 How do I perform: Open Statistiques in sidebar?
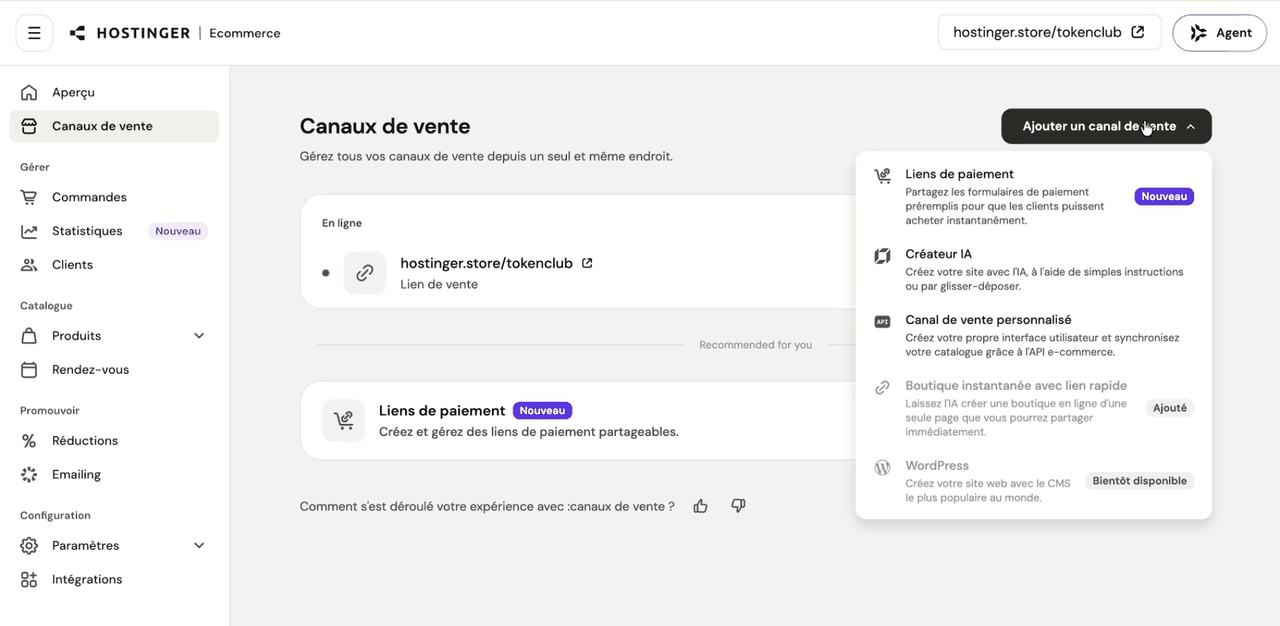(x=114, y=231)
